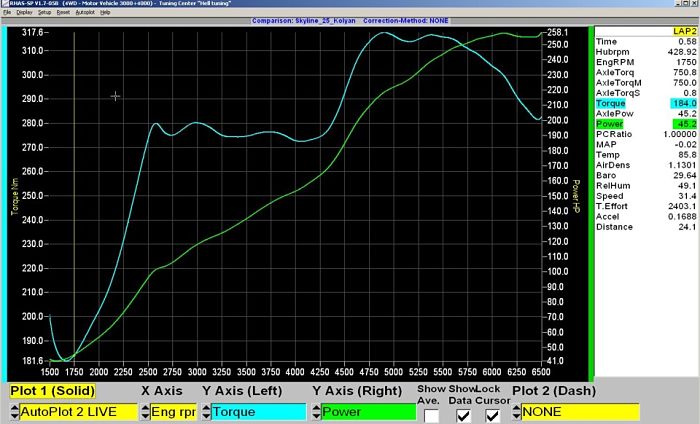Click the Hubrpm row in data panel
The width and height of the screenshot is (700, 424).
(x=646, y=52)
